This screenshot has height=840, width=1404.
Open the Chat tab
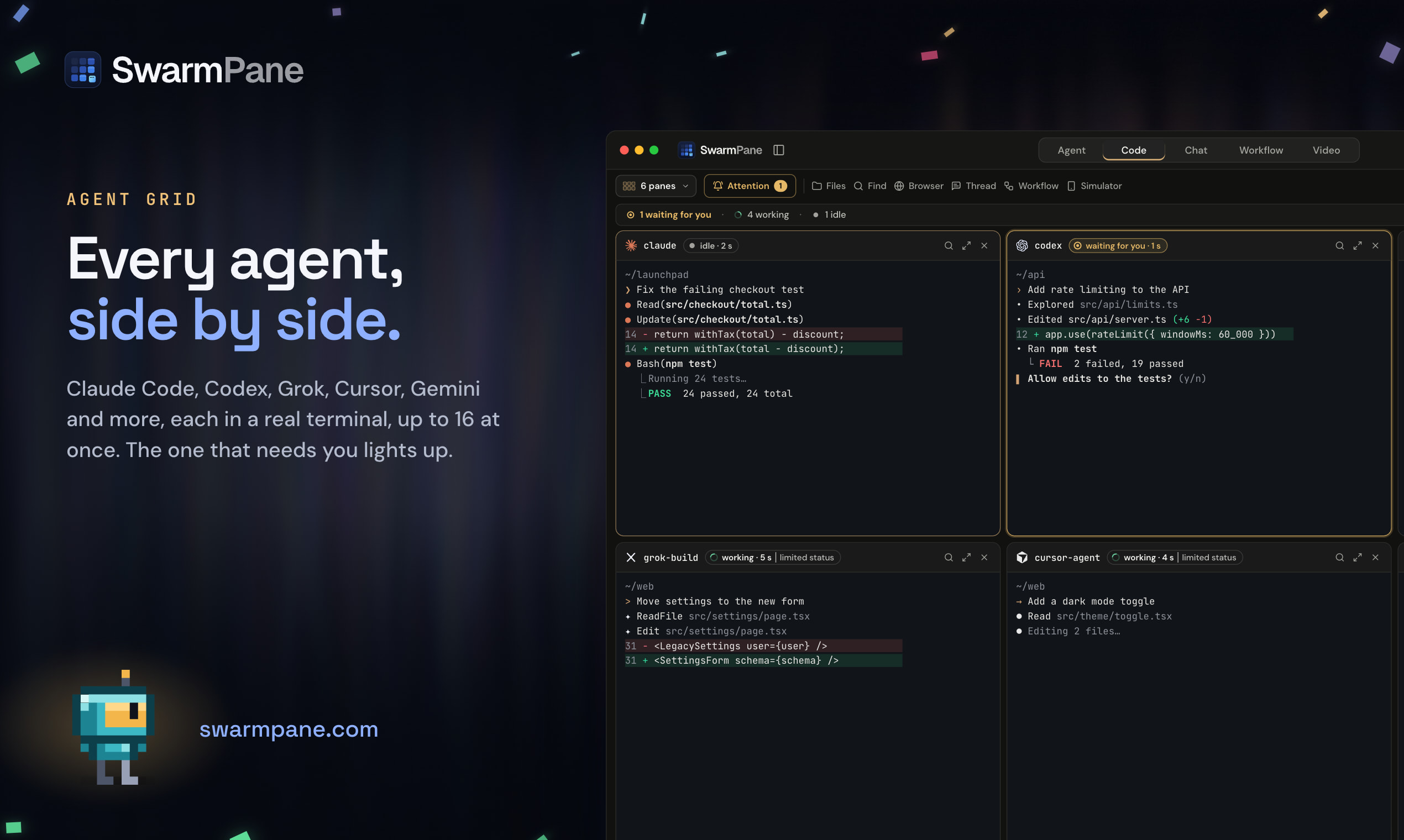pos(1196,150)
